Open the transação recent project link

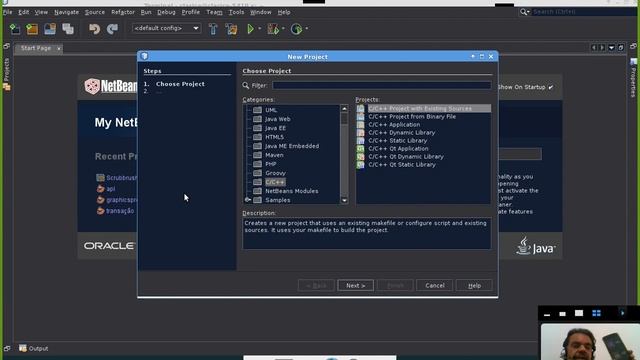point(120,211)
